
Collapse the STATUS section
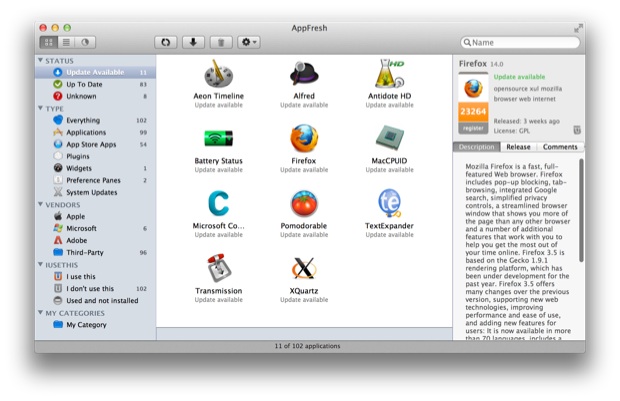tap(40, 61)
